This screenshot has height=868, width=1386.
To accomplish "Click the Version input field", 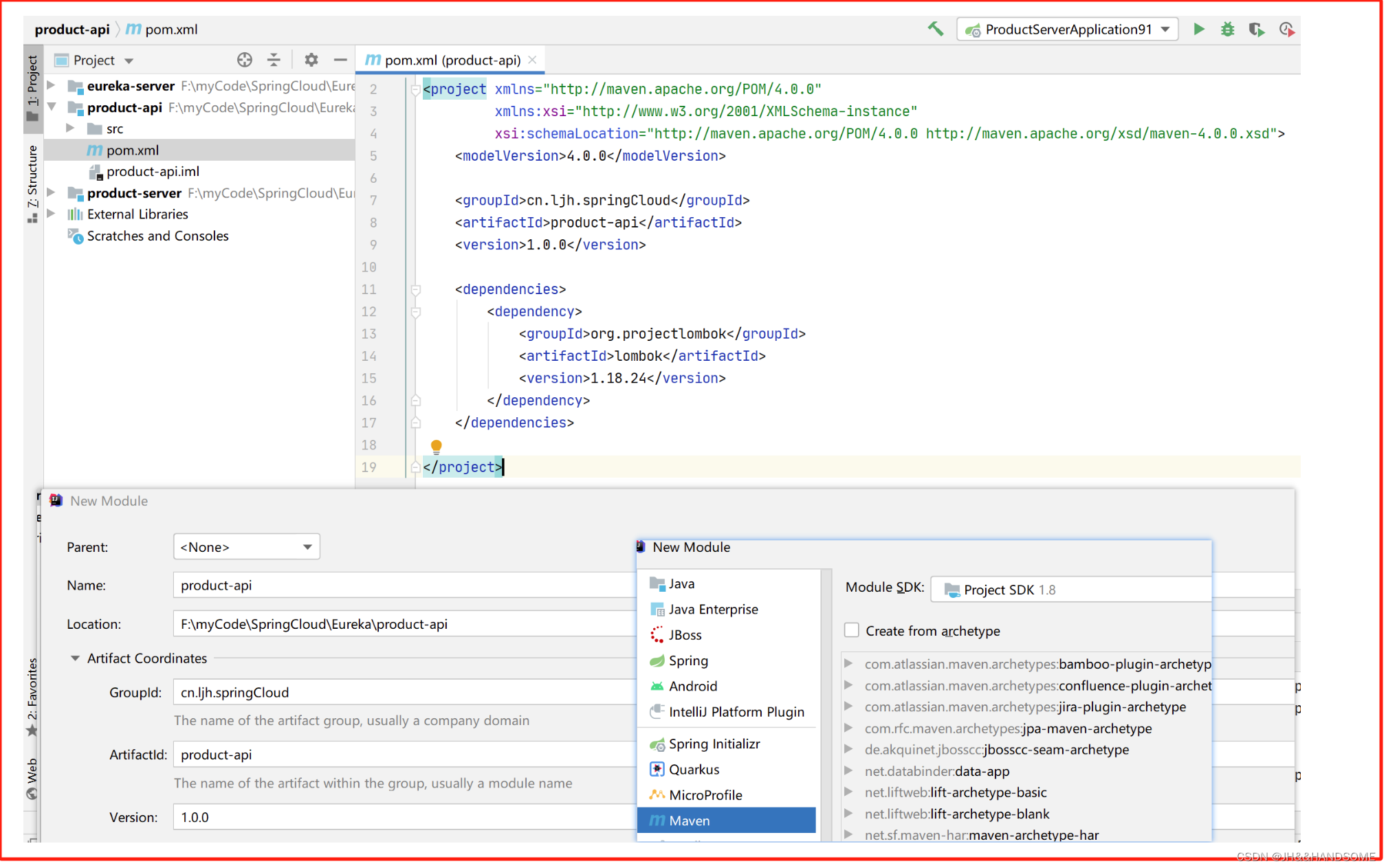I will [404, 817].
